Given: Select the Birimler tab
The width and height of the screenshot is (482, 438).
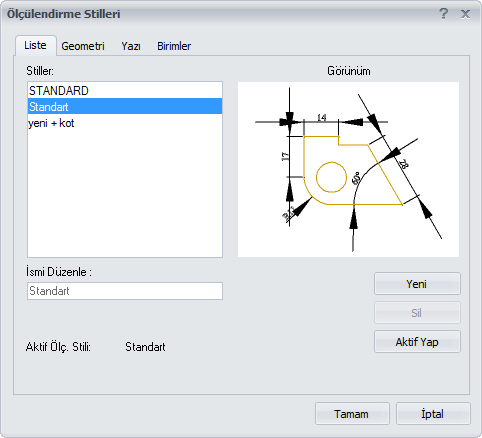Looking at the screenshot, I should [x=174, y=46].
